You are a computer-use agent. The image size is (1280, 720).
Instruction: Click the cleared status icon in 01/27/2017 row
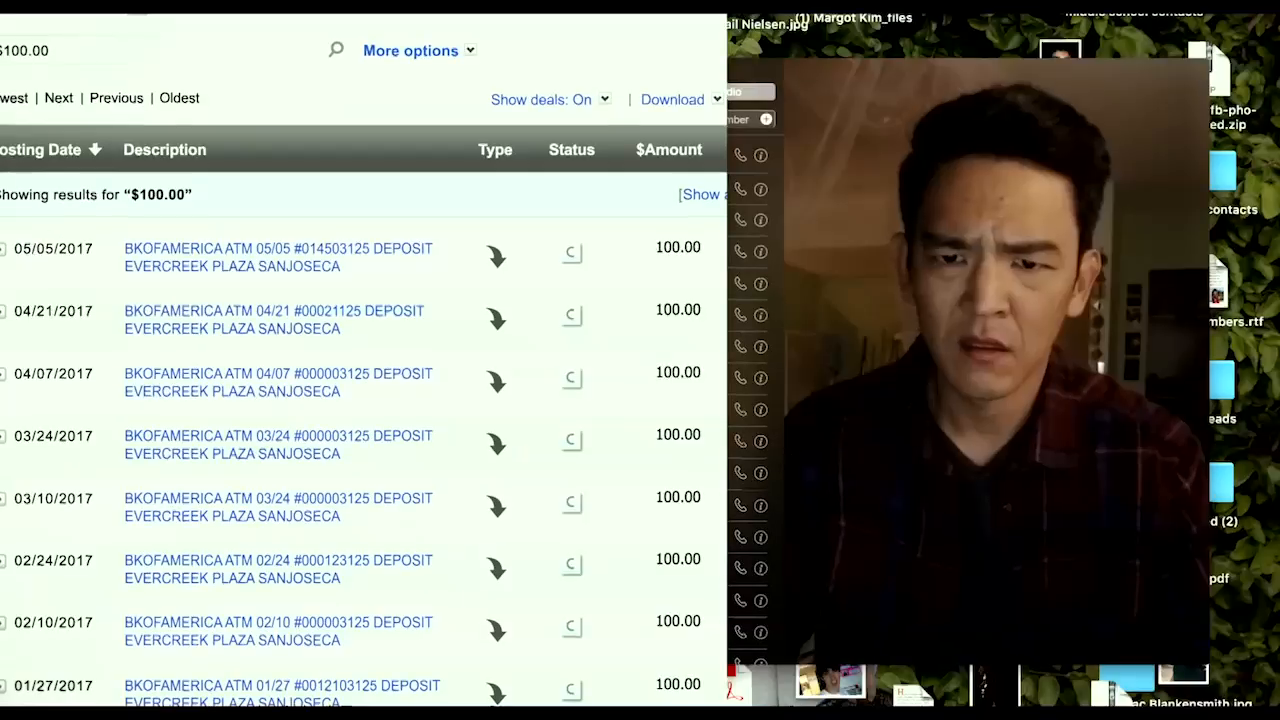click(572, 689)
